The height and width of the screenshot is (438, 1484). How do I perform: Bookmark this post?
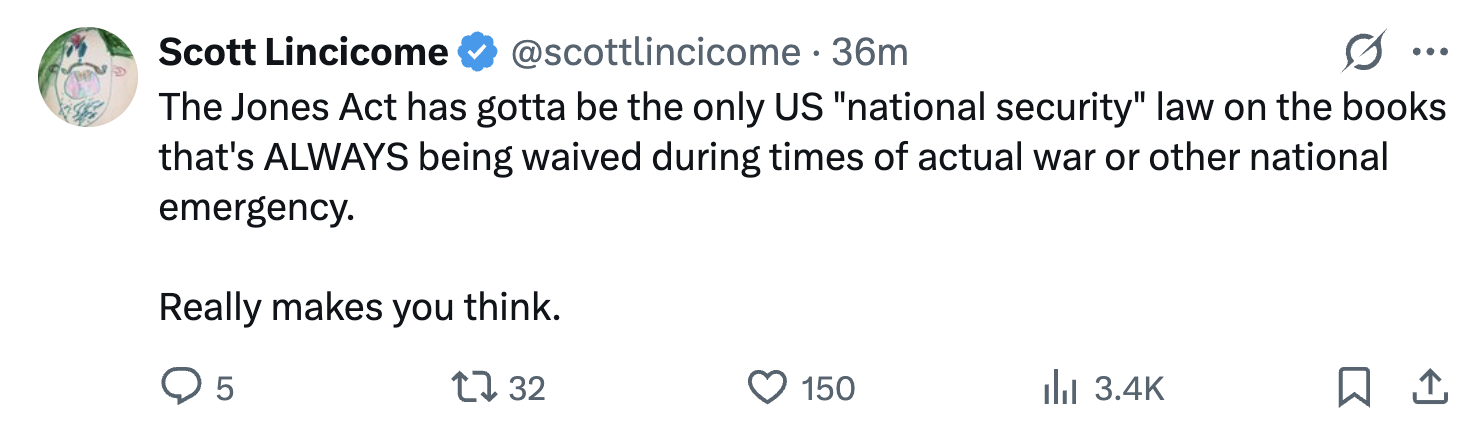point(1353,387)
